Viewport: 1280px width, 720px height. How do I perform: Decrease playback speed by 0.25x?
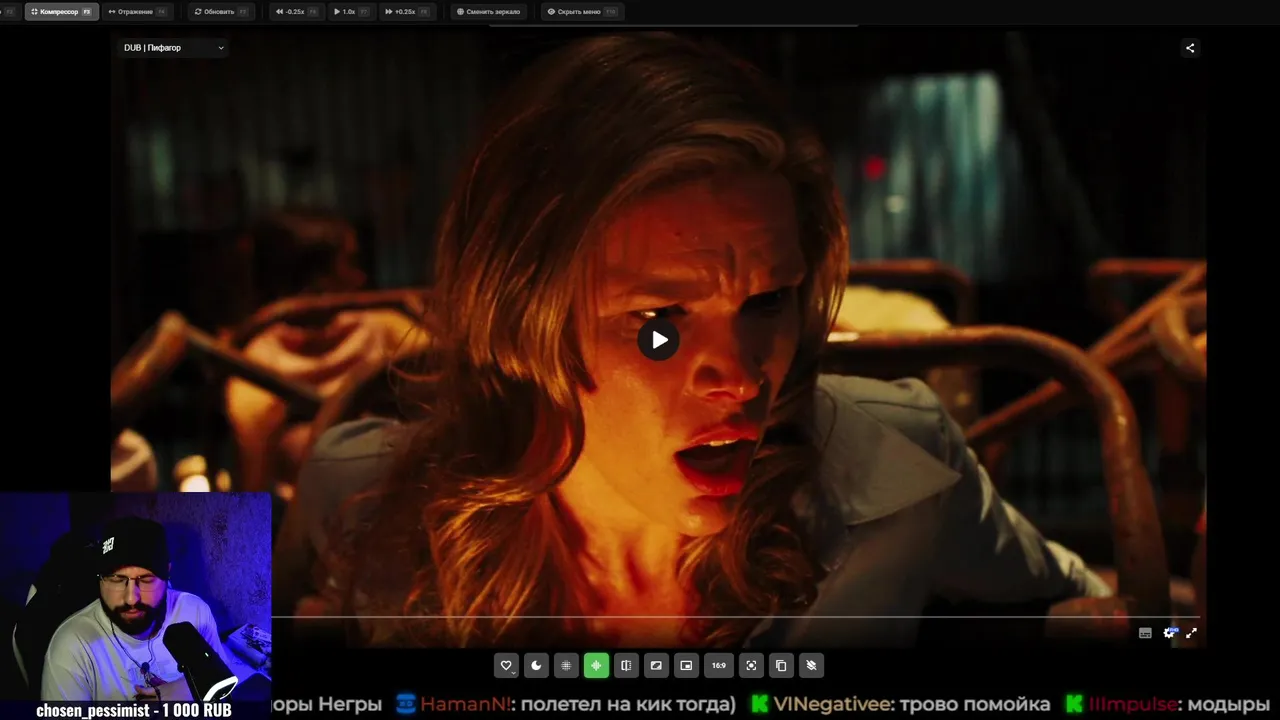pyautogui.click(x=296, y=12)
